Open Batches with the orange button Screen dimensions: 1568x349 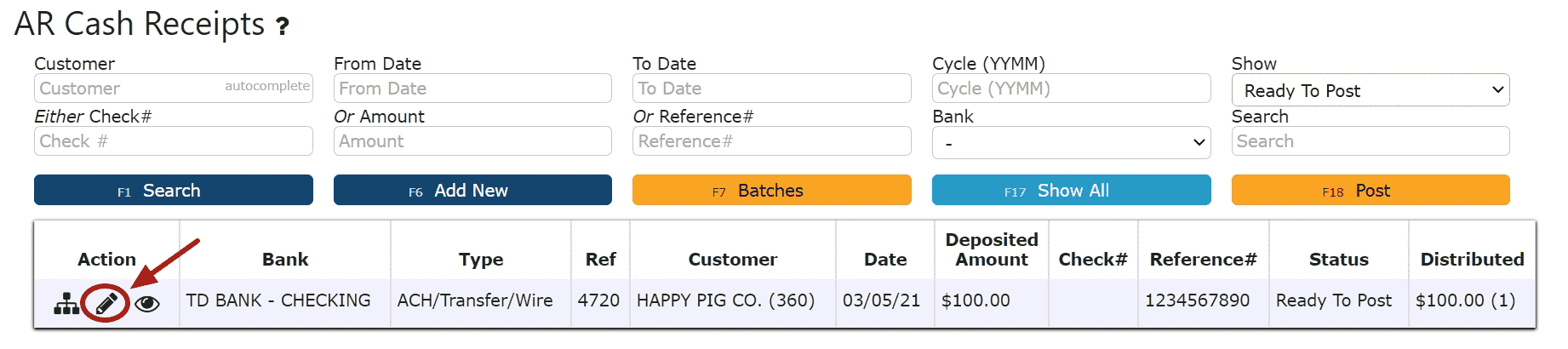pos(772,190)
